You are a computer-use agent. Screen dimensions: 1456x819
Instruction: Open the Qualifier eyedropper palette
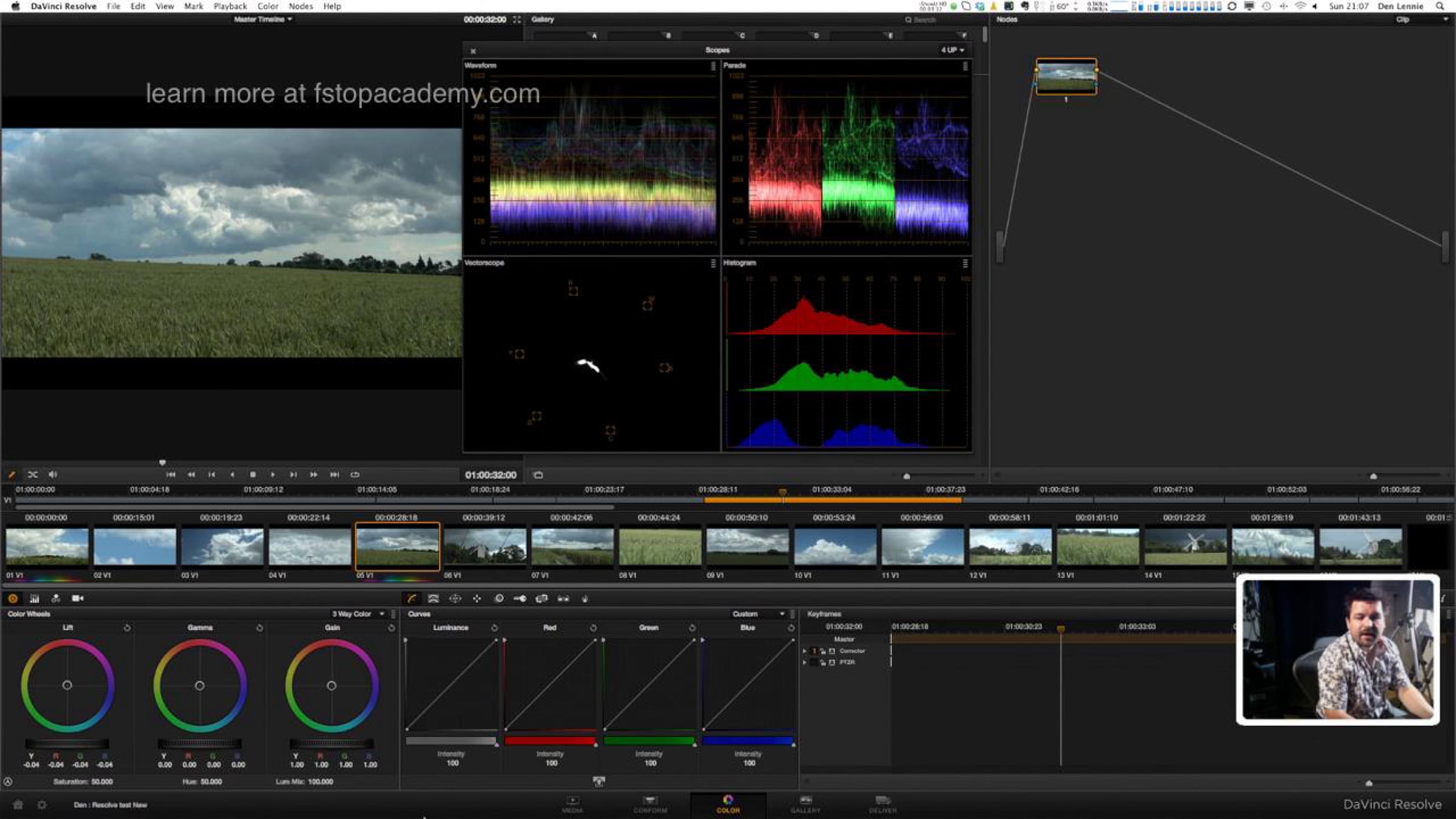[434, 598]
